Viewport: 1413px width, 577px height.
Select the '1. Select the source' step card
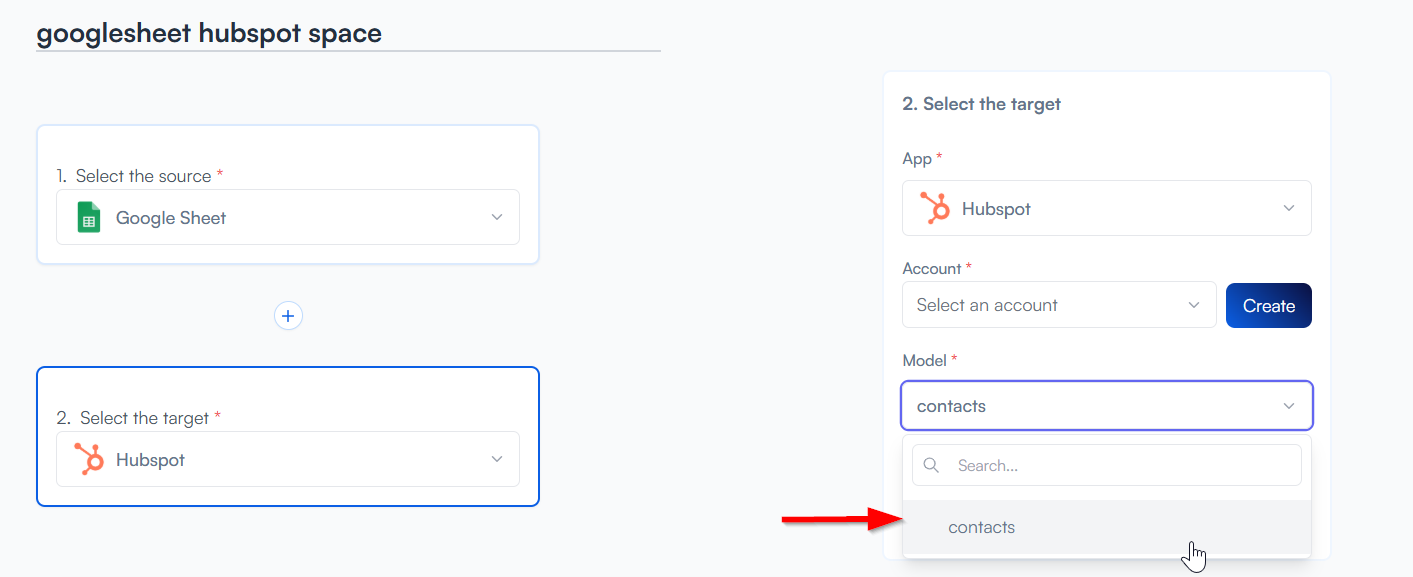coord(287,150)
